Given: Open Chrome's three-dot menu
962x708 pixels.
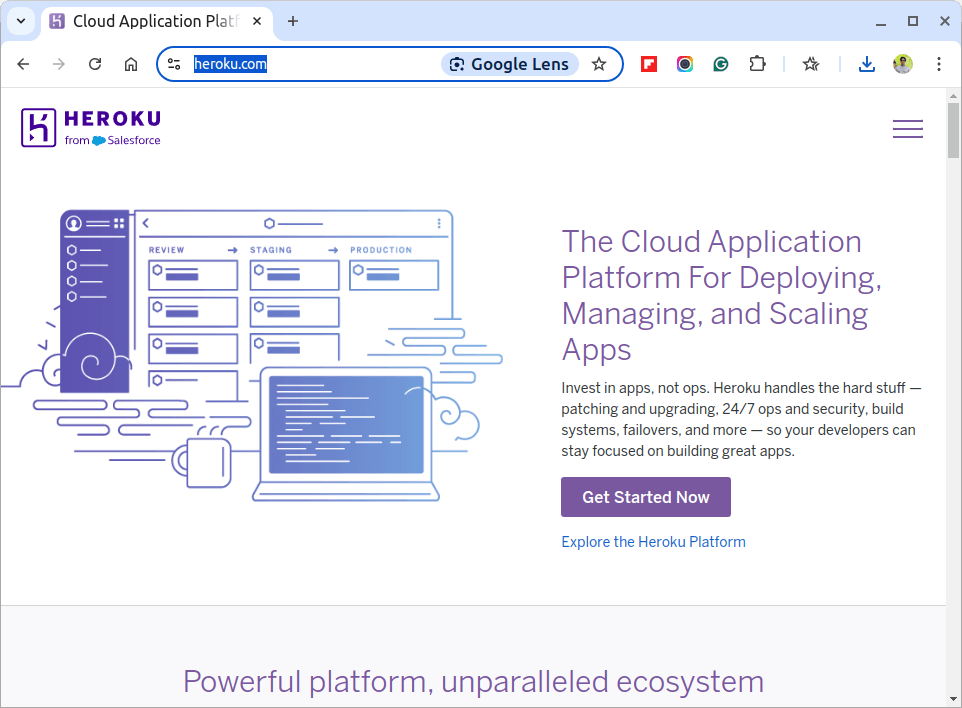Looking at the screenshot, I should coord(939,64).
